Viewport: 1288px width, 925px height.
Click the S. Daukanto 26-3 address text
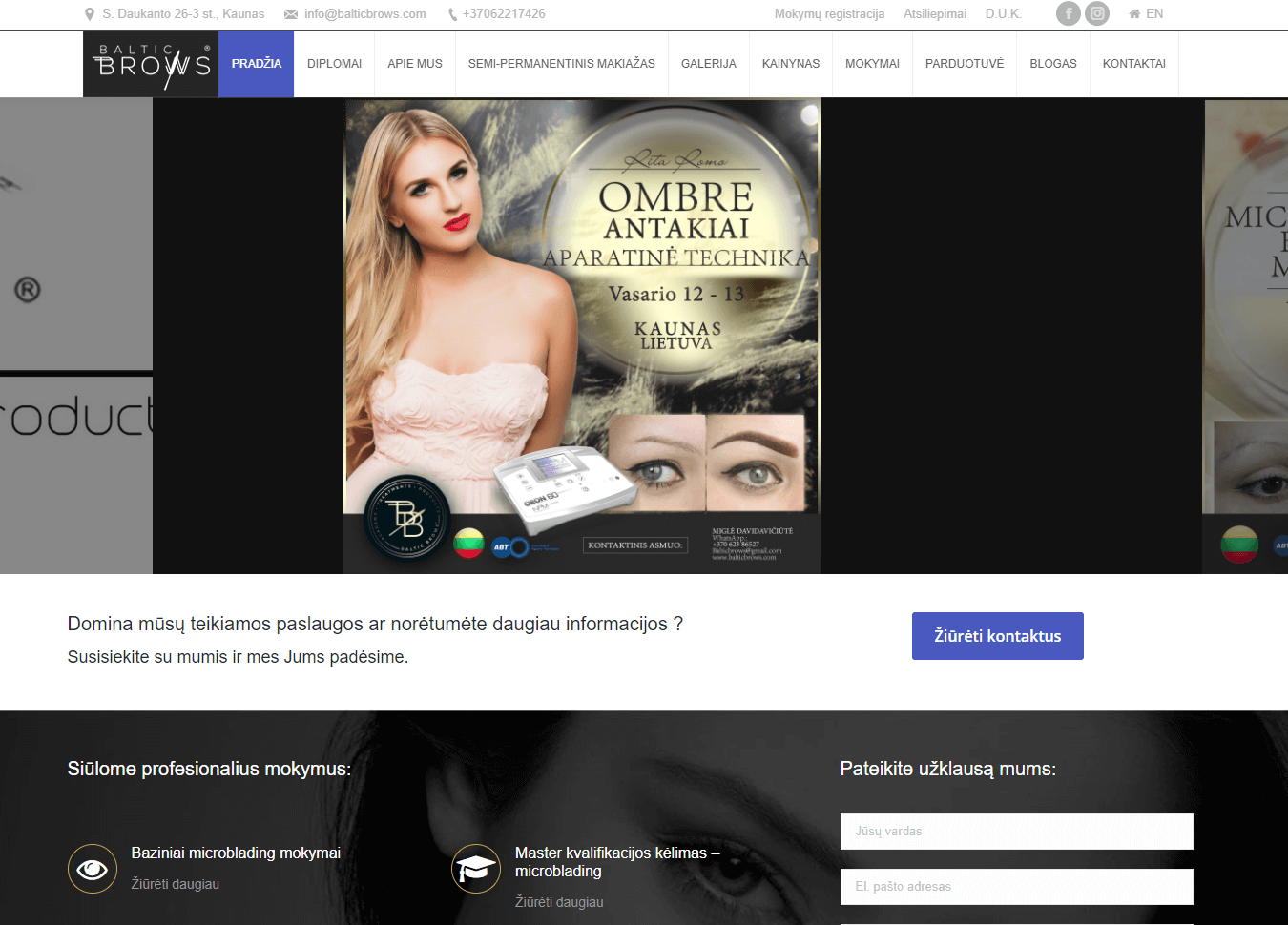point(183,14)
